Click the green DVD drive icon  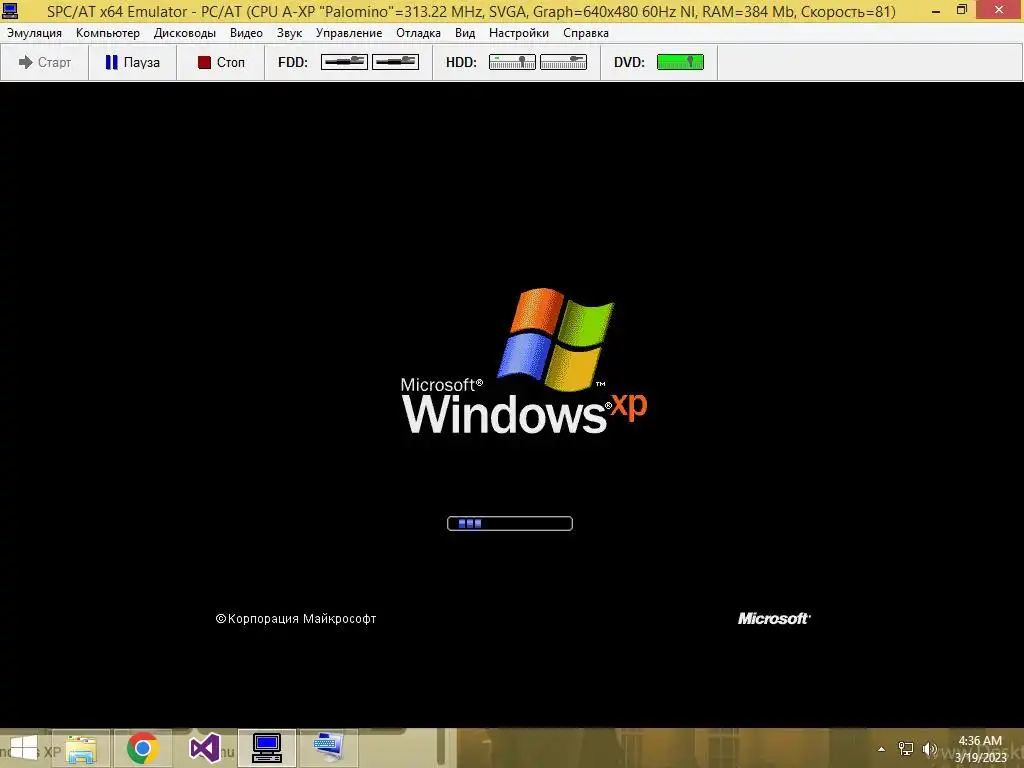680,61
